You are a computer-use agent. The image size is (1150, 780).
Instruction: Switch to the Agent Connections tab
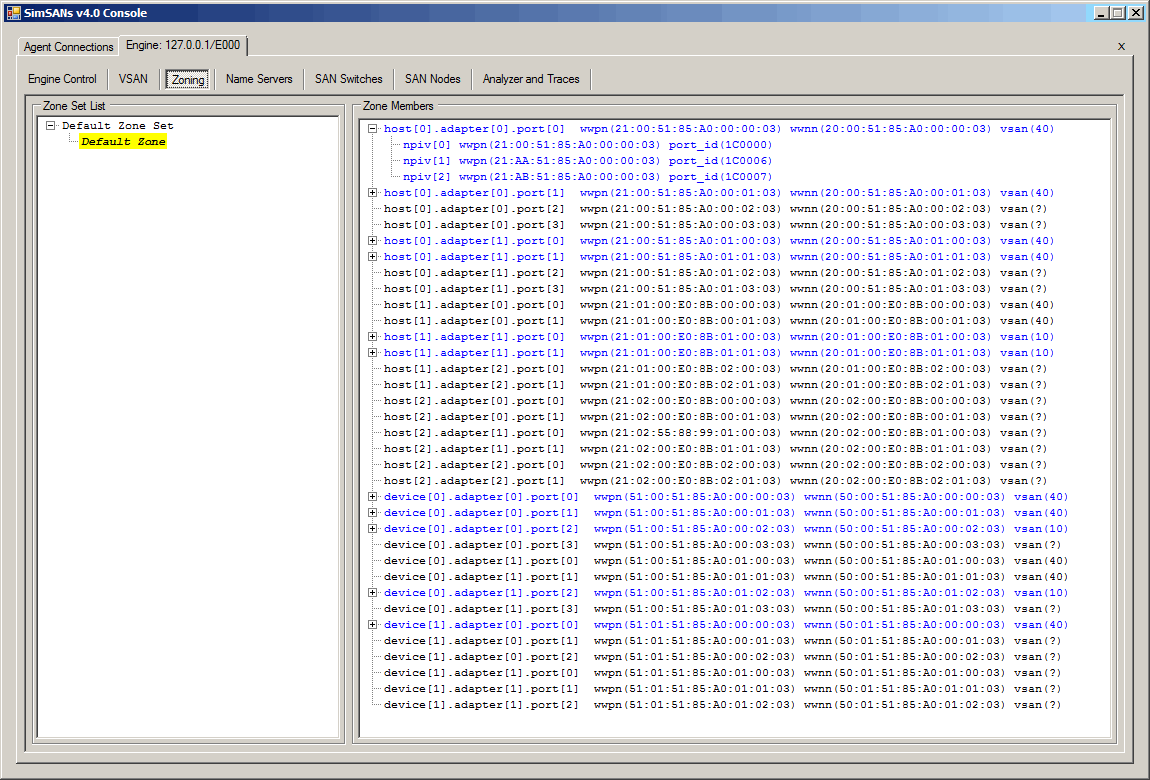tap(69, 47)
